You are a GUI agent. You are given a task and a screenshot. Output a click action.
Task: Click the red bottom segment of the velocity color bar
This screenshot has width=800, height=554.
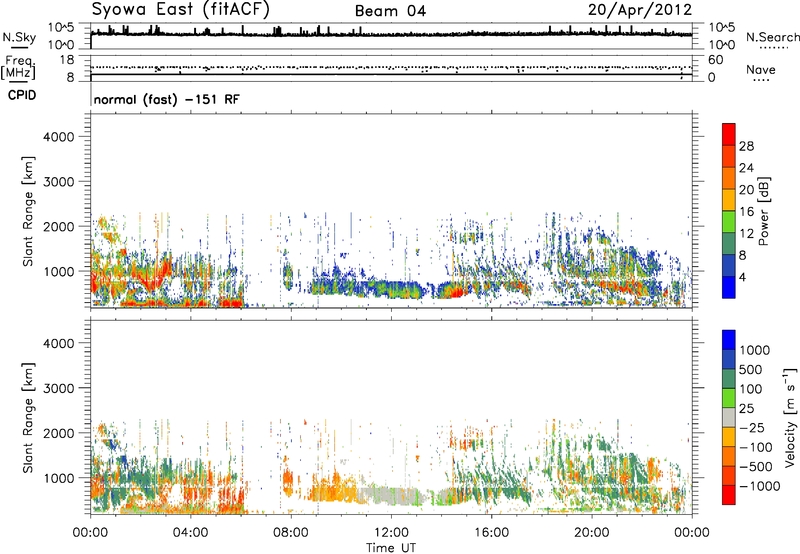(x=729, y=495)
